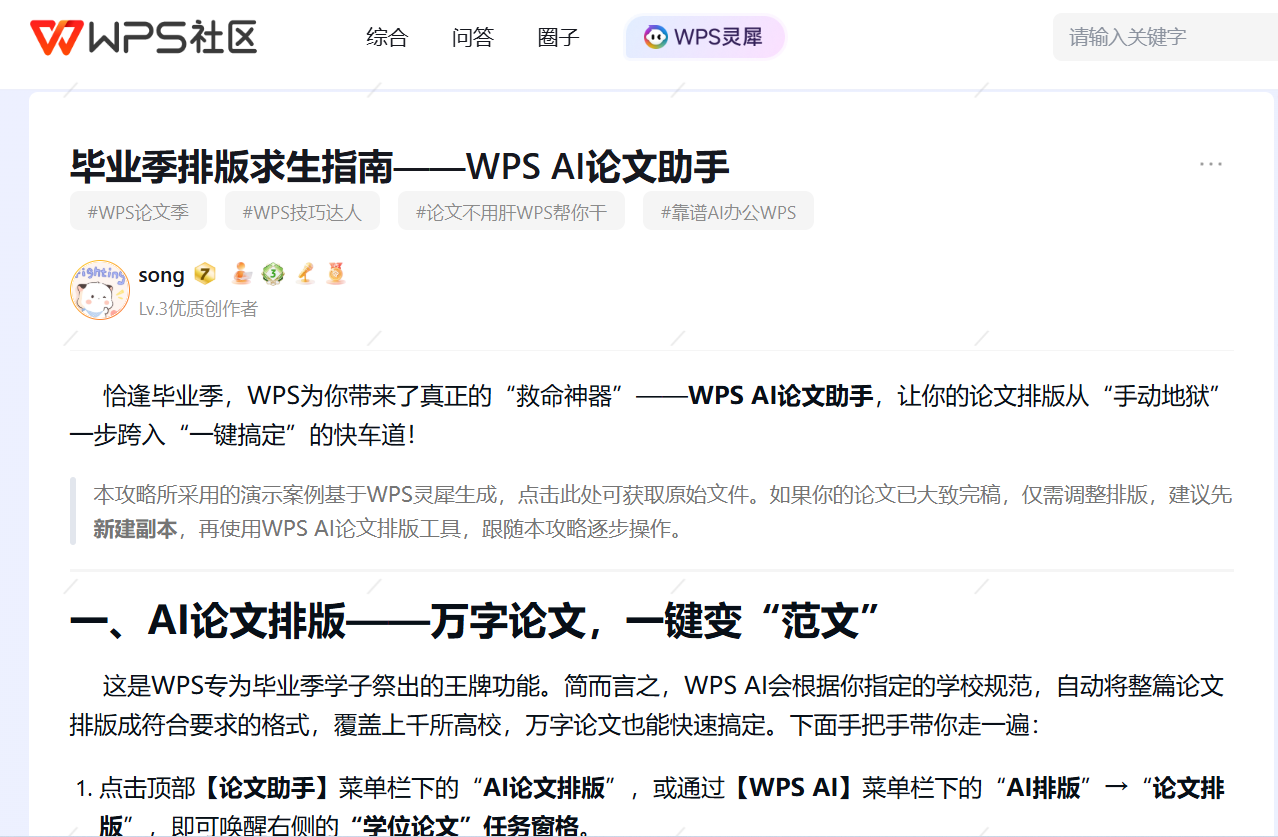Click the bold WPS AI论文助手 text in intro
This screenshot has width=1278, height=837.
click(x=781, y=396)
